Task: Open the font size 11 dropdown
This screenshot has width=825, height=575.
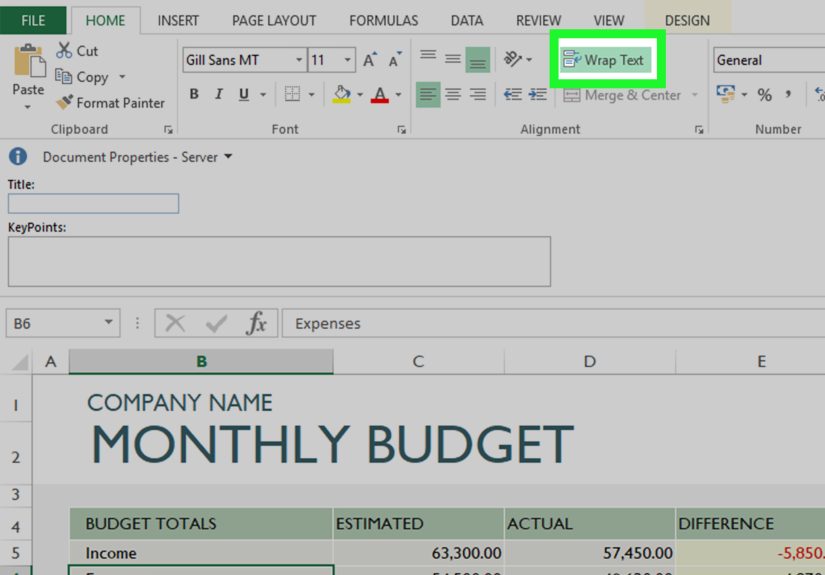Action: 347,60
